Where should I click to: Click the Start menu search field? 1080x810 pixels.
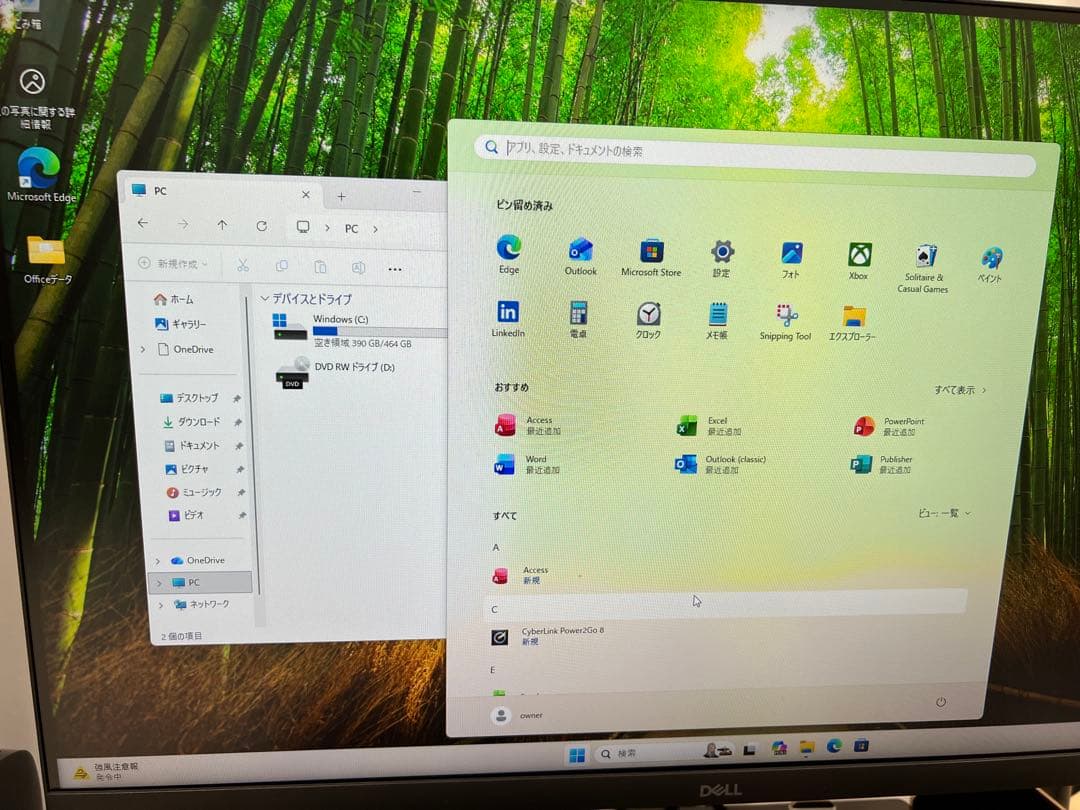click(x=754, y=155)
